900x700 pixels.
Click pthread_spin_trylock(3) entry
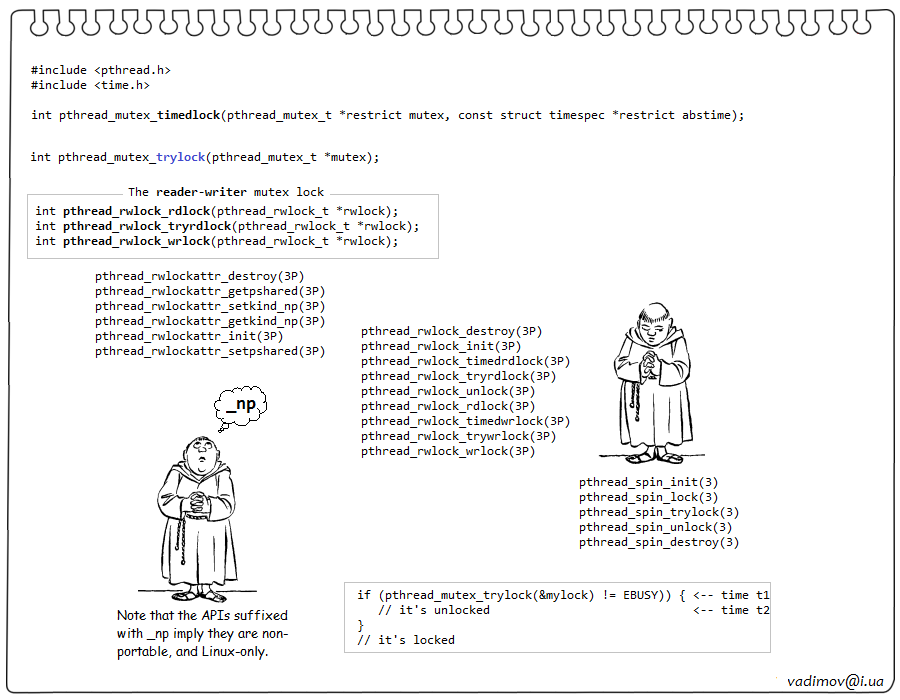pyautogui.click(x=659, y=512)
